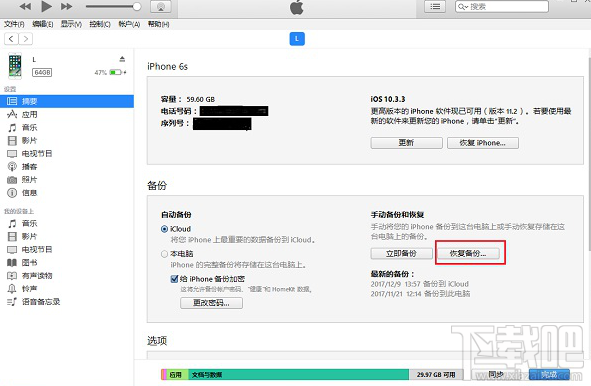Click the play button

click(46, 6)
